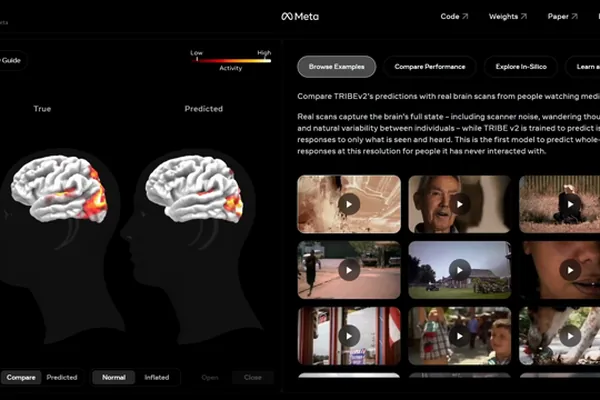Click the Predicted brain model
The width and height of the screenshot is (600, 400).
194,189
